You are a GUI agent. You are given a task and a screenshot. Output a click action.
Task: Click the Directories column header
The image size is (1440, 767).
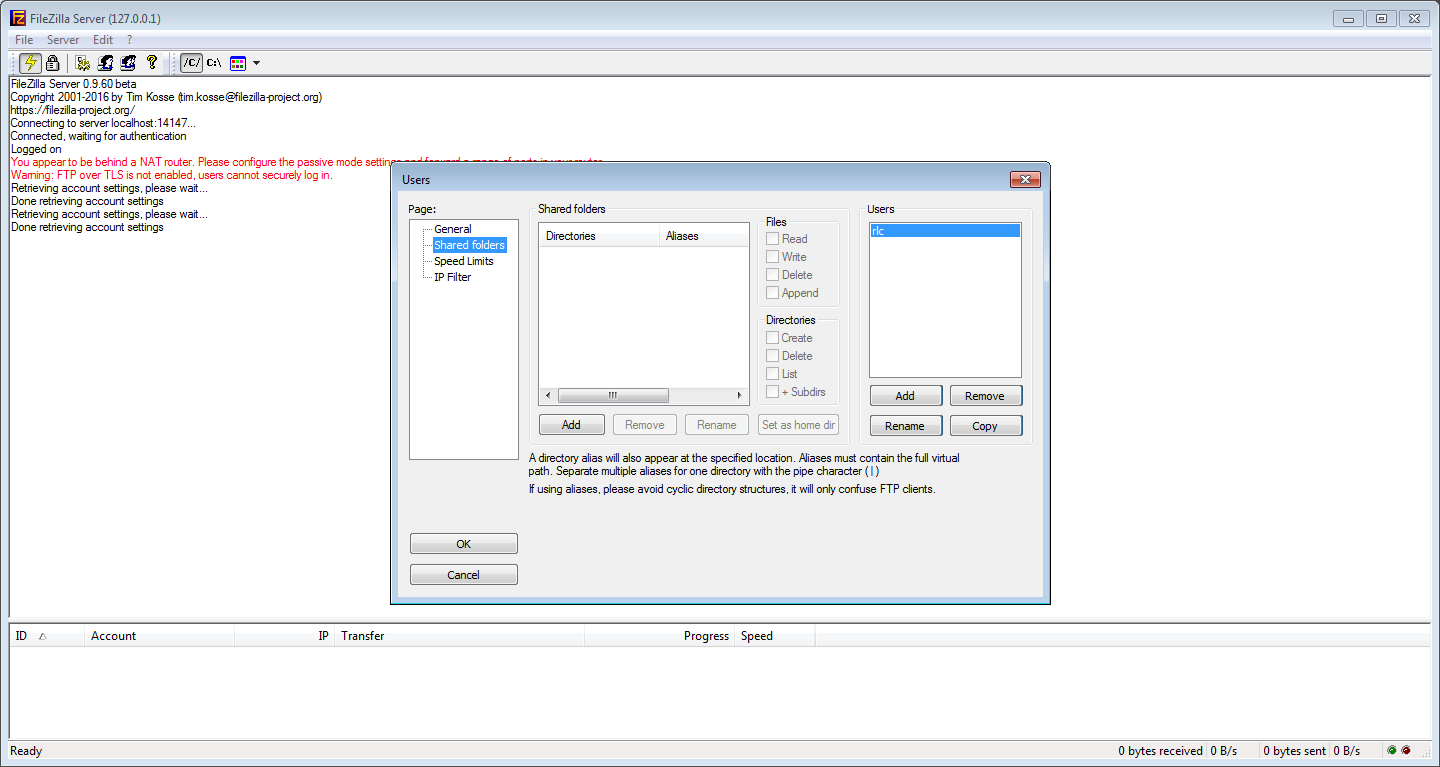(600, 236)
